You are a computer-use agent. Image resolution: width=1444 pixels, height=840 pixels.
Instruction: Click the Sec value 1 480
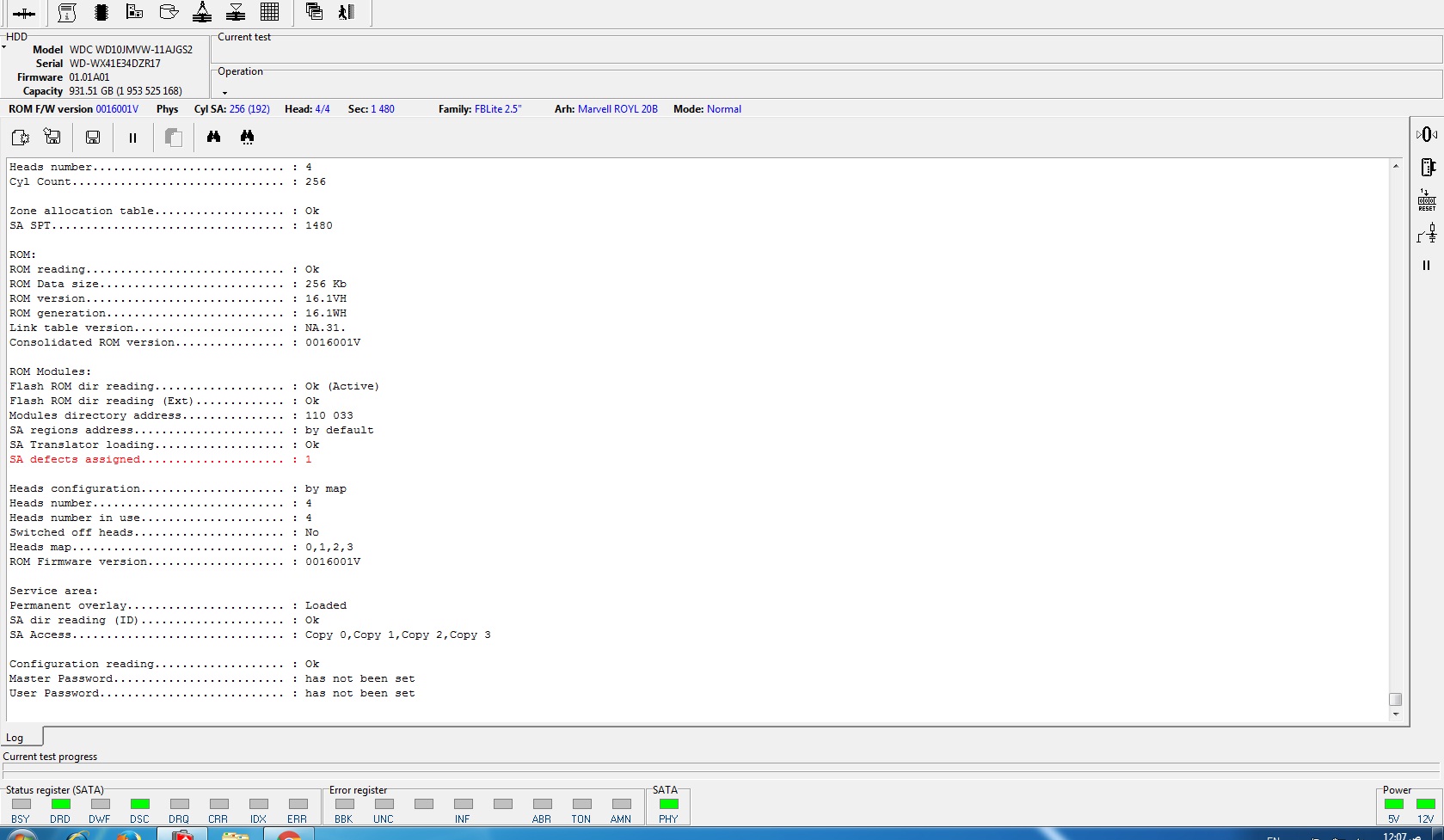pos(383,109)
